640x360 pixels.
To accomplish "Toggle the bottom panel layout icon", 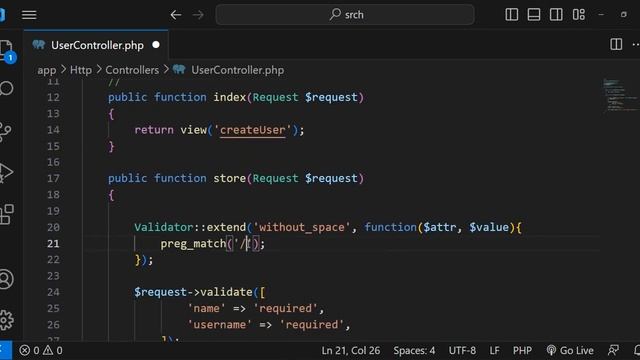I will [x=534, y=15].
